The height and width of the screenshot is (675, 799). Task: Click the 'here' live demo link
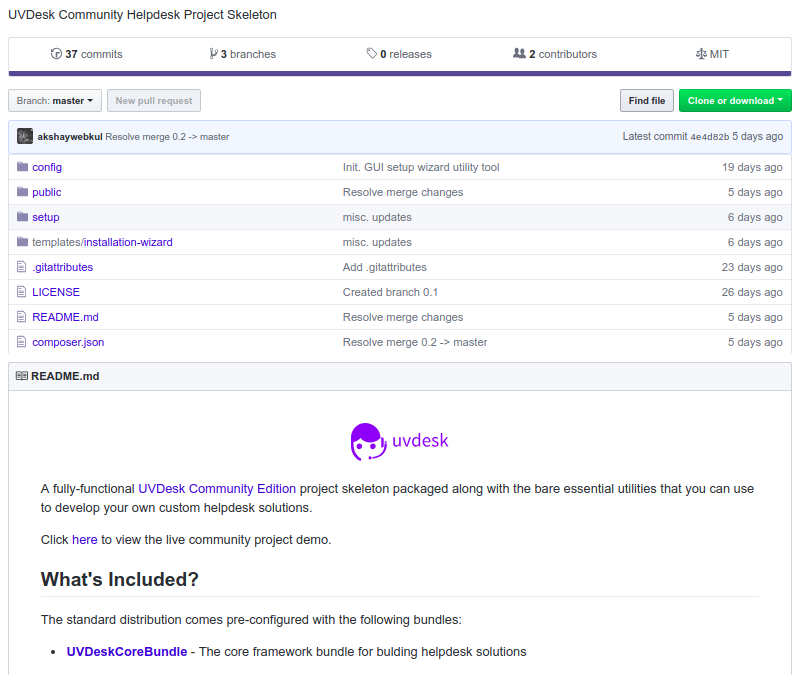point(85,539)
